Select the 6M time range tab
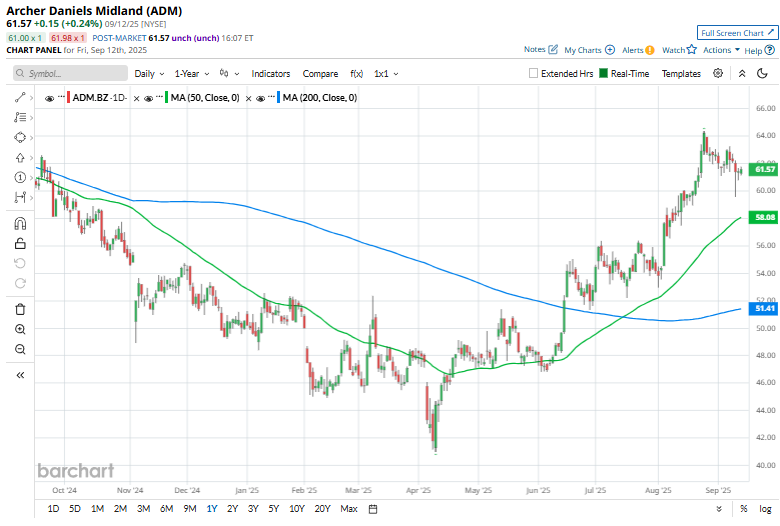780x526 pixels. click(x=166, y=509)
